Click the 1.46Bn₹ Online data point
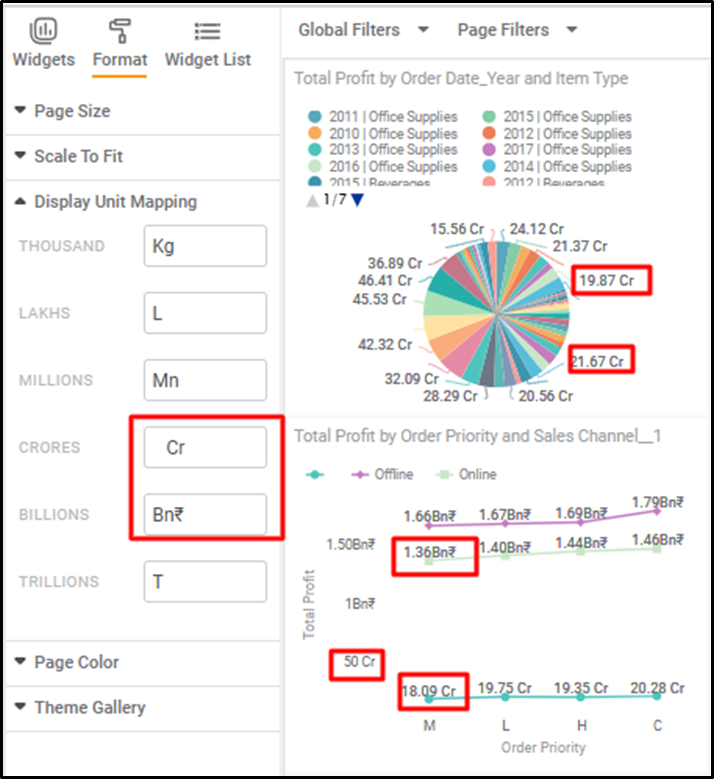The width and height of the screenshot is (714, 779). click(657, 549)
